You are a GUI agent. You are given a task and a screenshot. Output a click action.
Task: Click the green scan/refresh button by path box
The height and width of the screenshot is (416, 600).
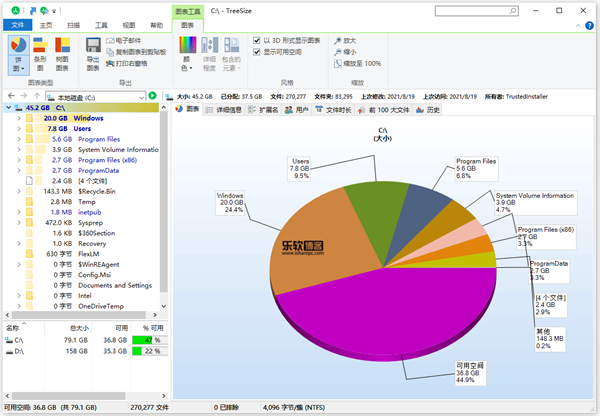(x=152, y=95)
